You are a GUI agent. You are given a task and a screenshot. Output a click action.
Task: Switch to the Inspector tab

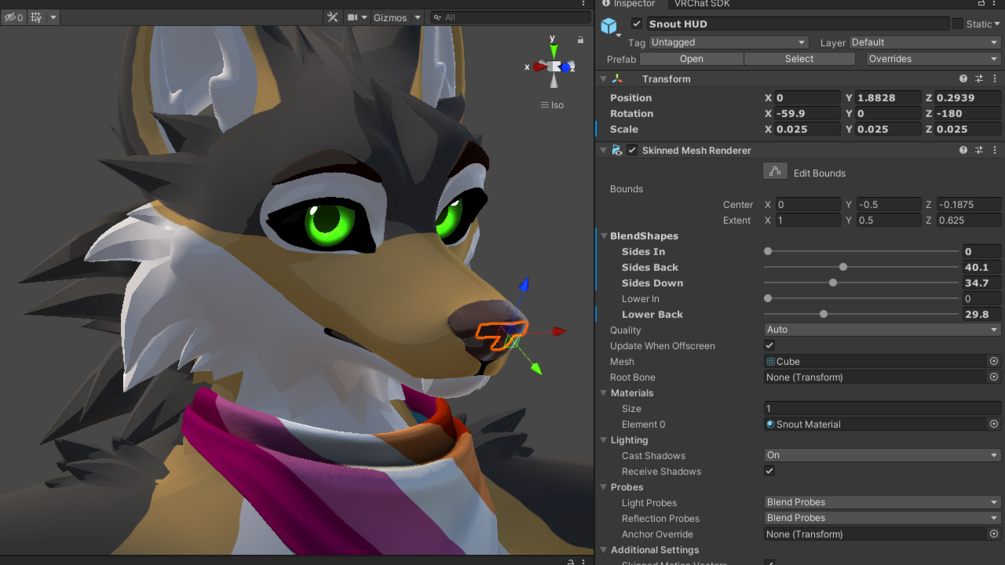tap(628, 4)
